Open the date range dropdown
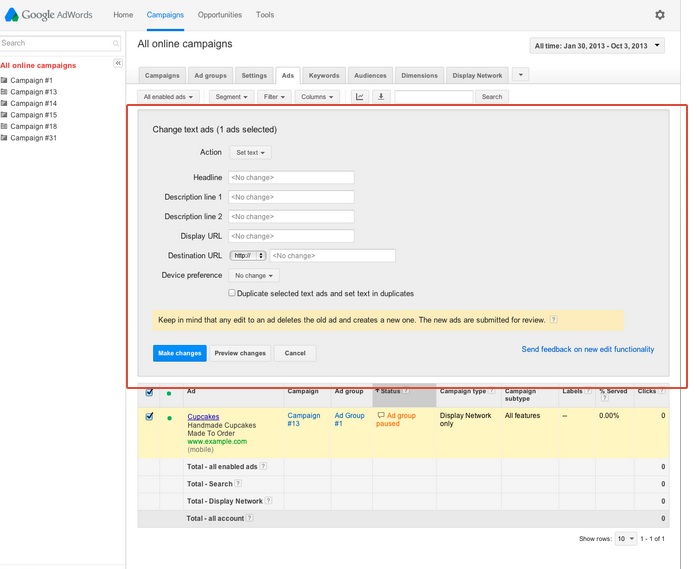The width and height of the screenshot is (697, 569). [x=597, y=46]
